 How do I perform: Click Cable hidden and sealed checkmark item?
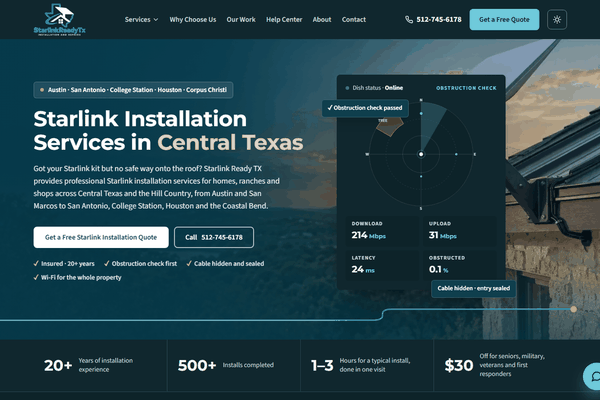pyautogui.click(x=225, y=263)
